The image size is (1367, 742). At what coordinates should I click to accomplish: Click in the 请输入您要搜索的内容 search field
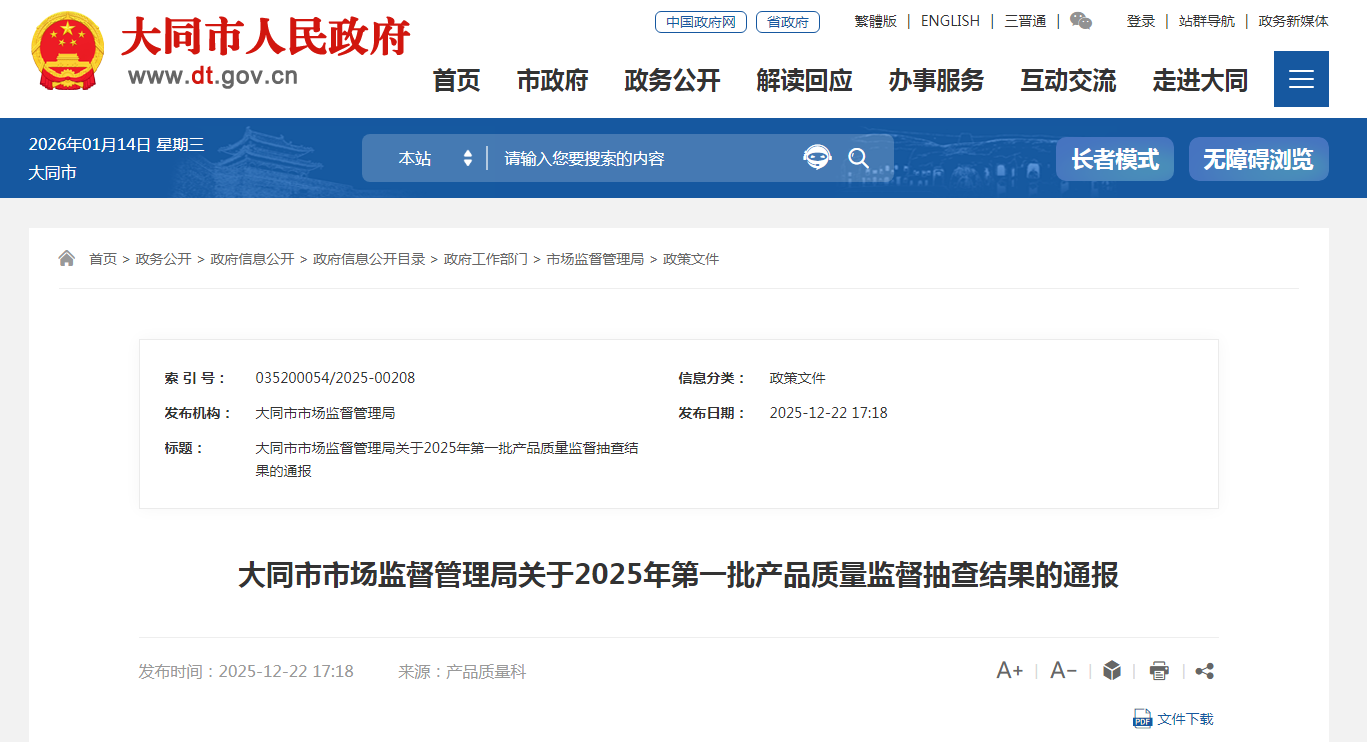click(640, 158)
